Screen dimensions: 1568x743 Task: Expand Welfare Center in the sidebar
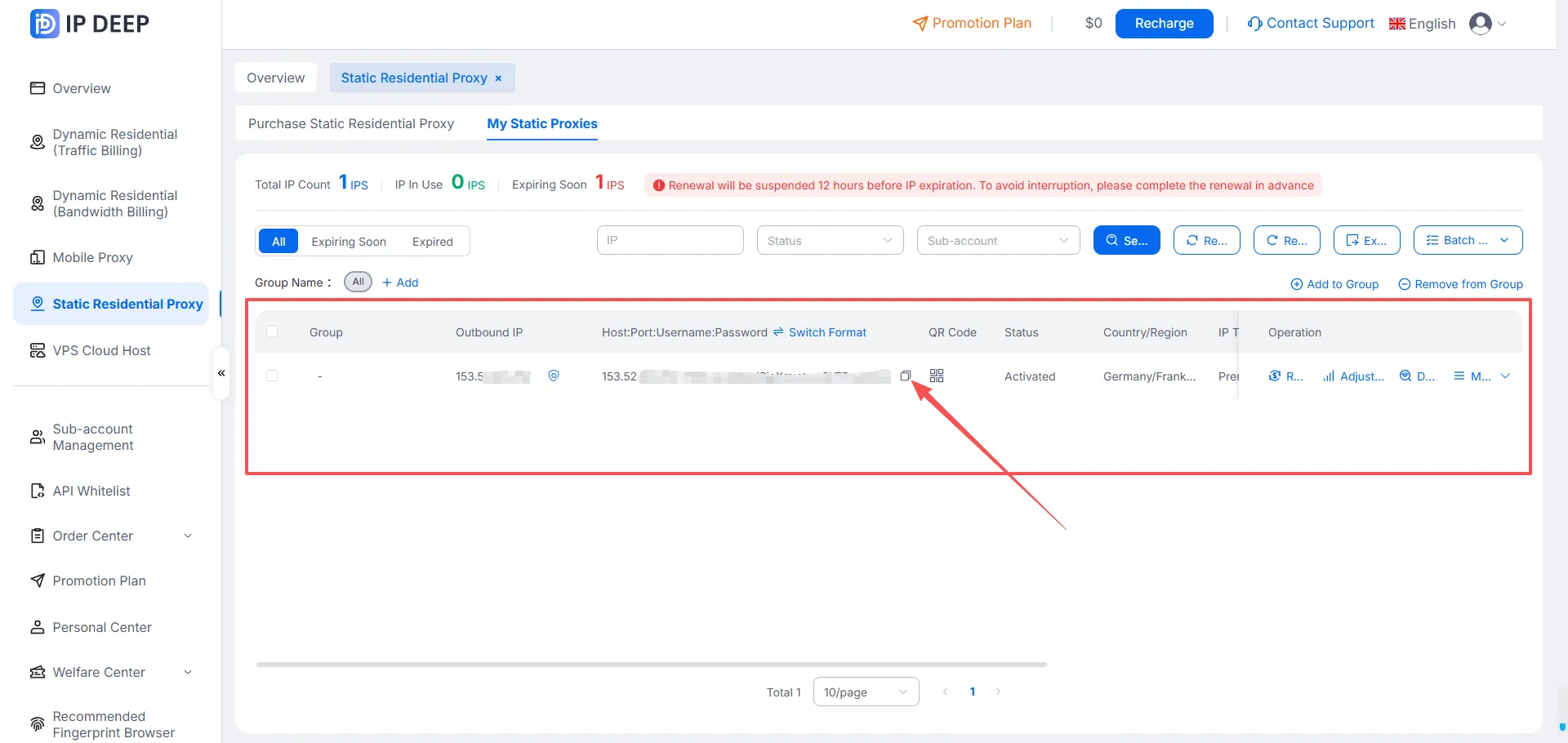pos(111,672)
